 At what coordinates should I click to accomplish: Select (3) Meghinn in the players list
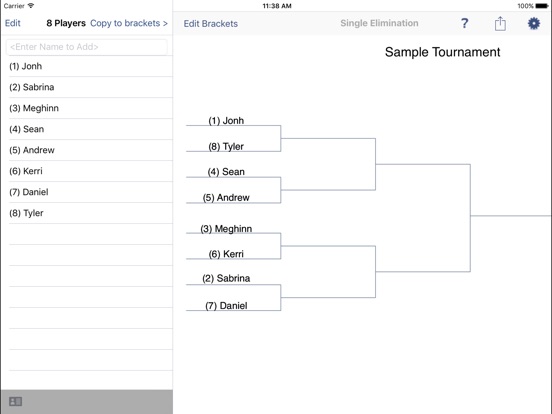[91, 108]
